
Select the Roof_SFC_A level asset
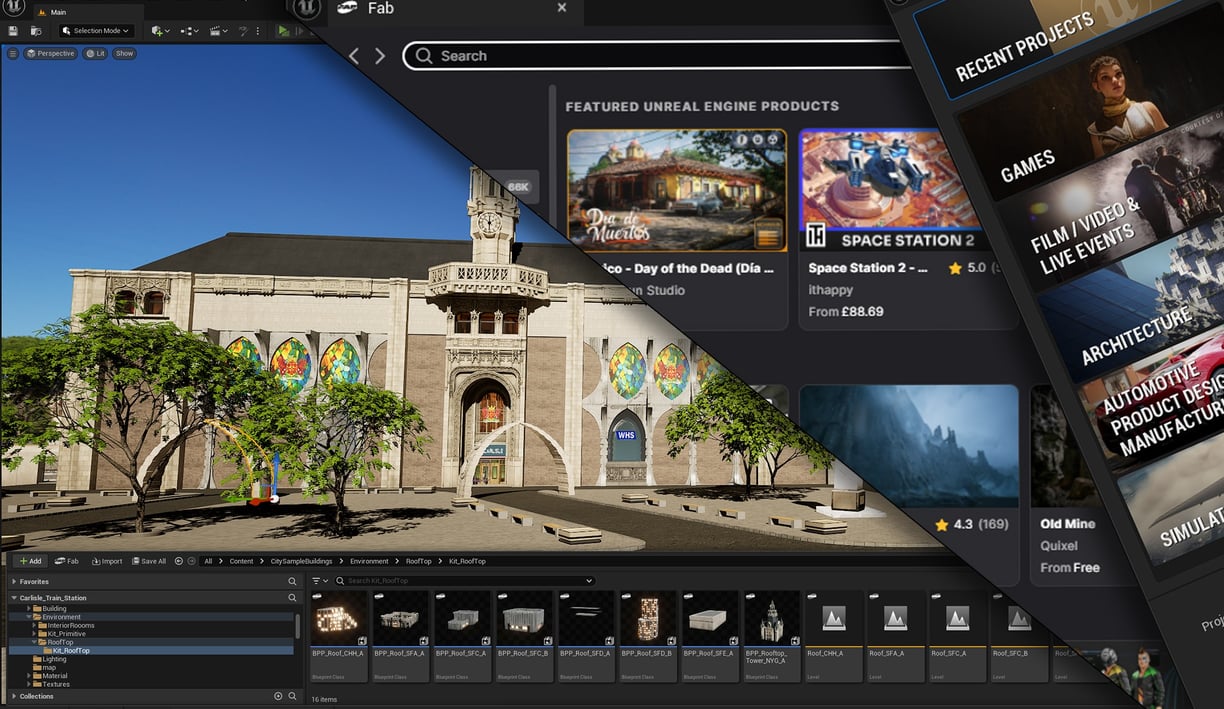(959, 636)
